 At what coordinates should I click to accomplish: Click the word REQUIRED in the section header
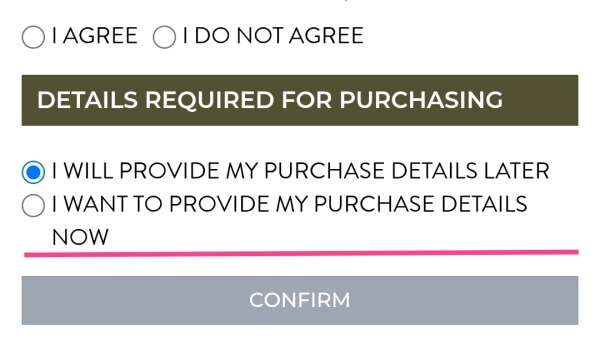click(209, 100)
